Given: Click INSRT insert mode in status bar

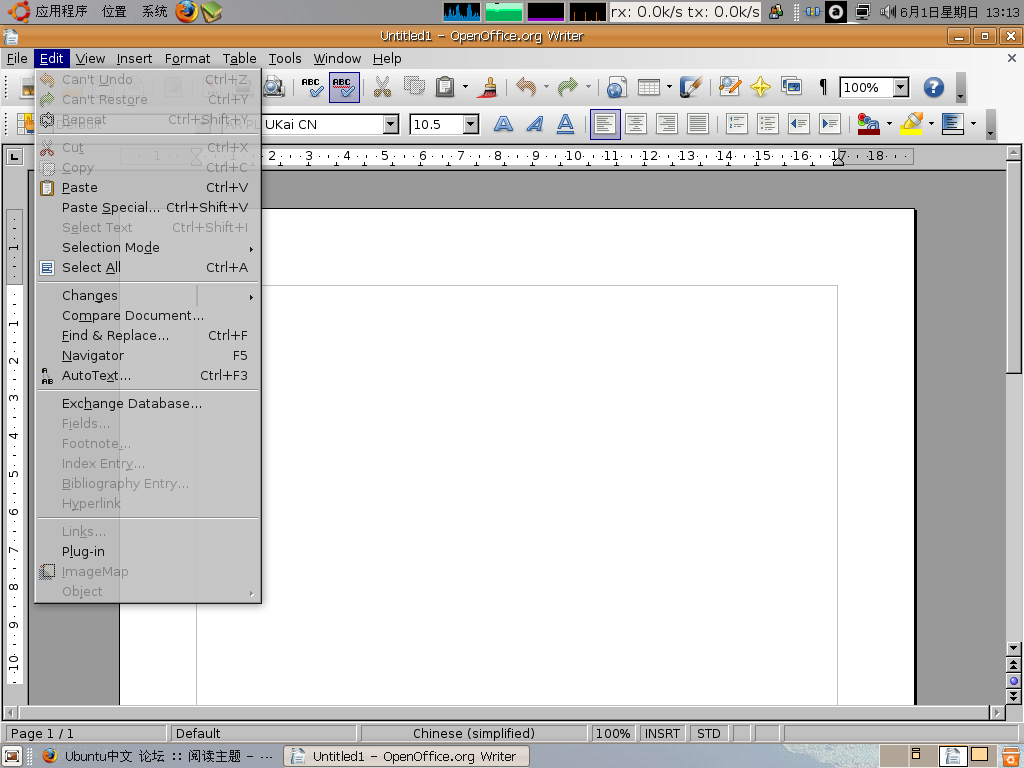Looking at the screenshot, I should point(662,733).
